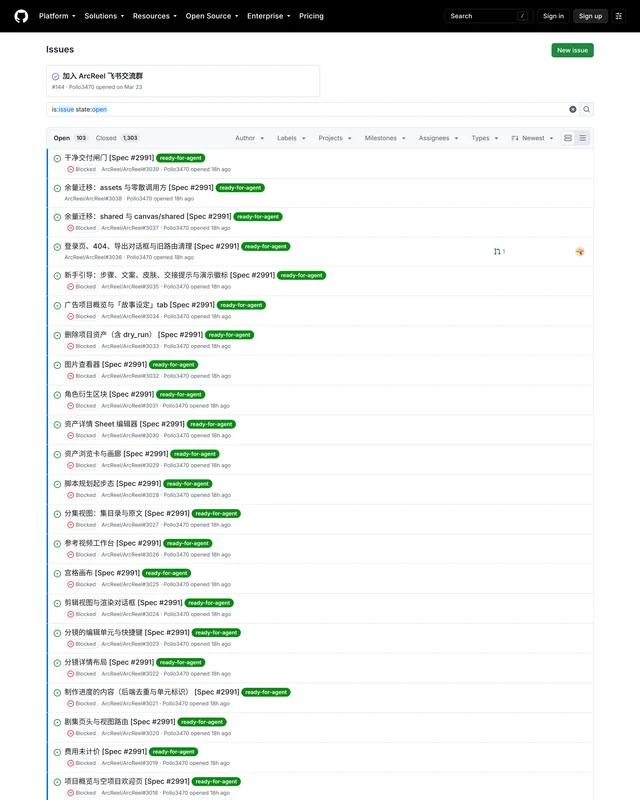Open issue 余量迁移: shared 与 canvas/shared
Viewport: 640px width, 800px height.
tap(148, 216)
